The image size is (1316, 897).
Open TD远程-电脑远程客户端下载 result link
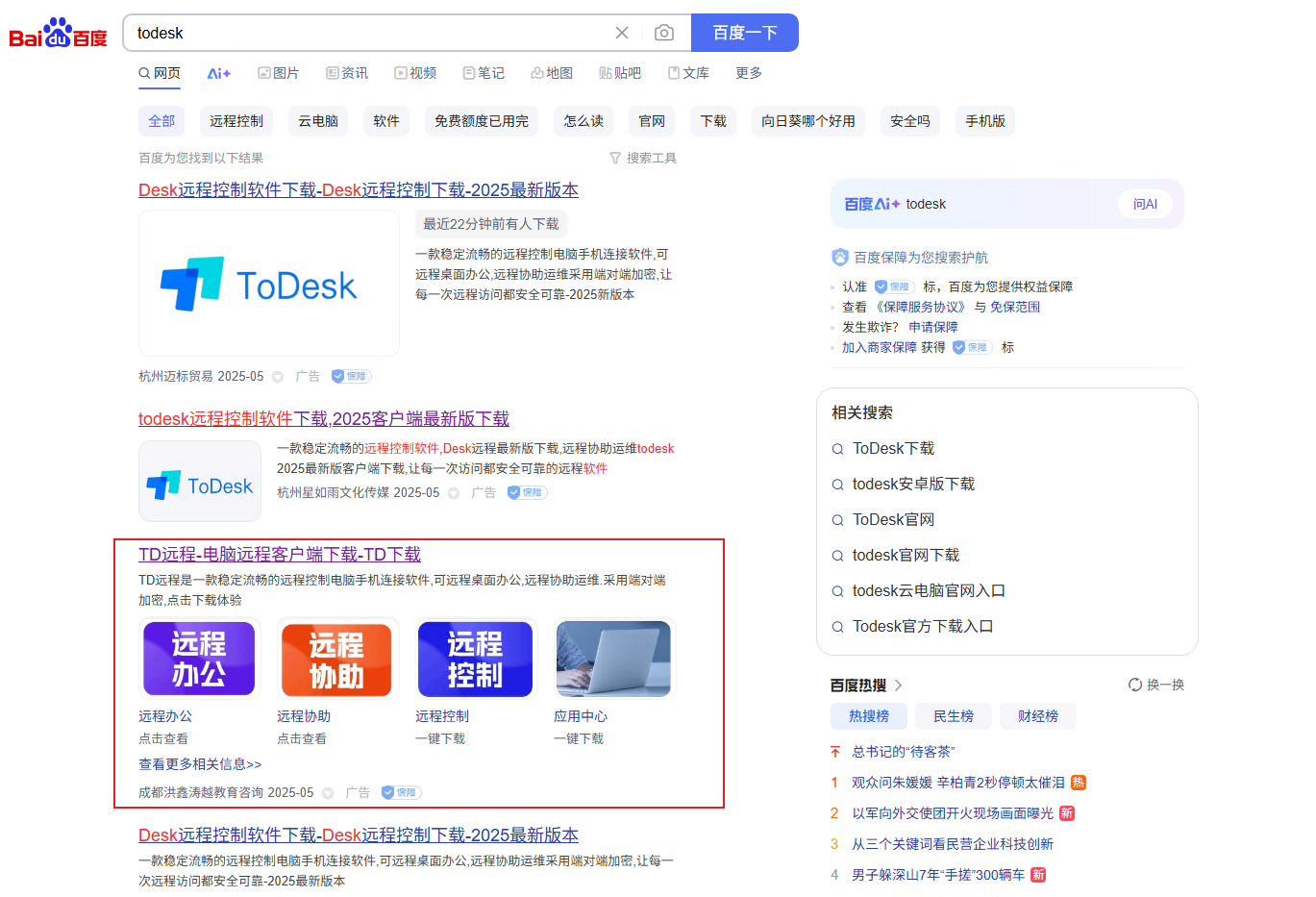coord(280,555)
